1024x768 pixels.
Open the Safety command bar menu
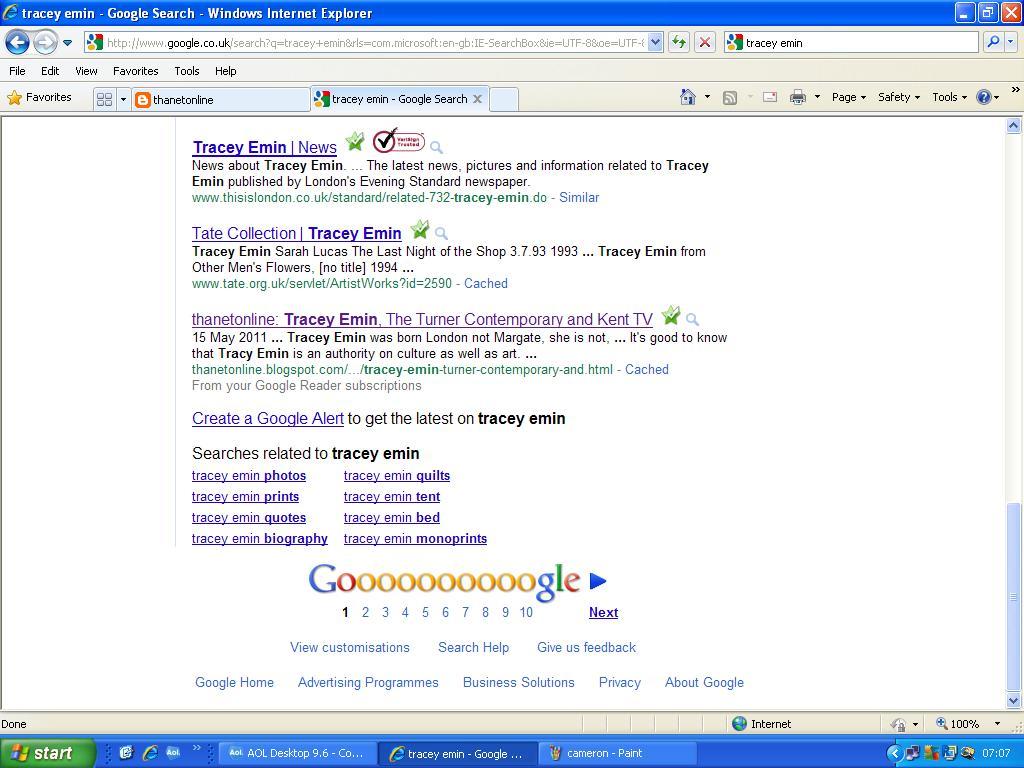(899, 97)
